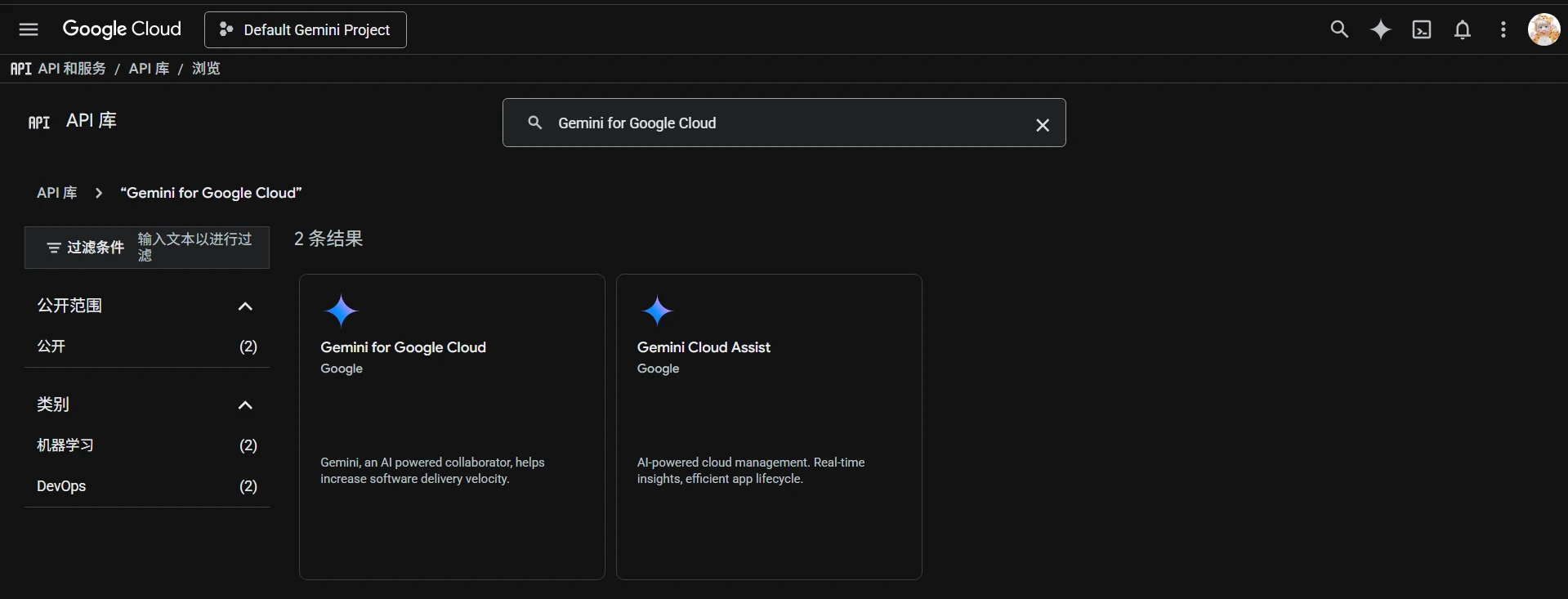Focus the API library search field
The image size is (1568, 599).
(784, 123)
